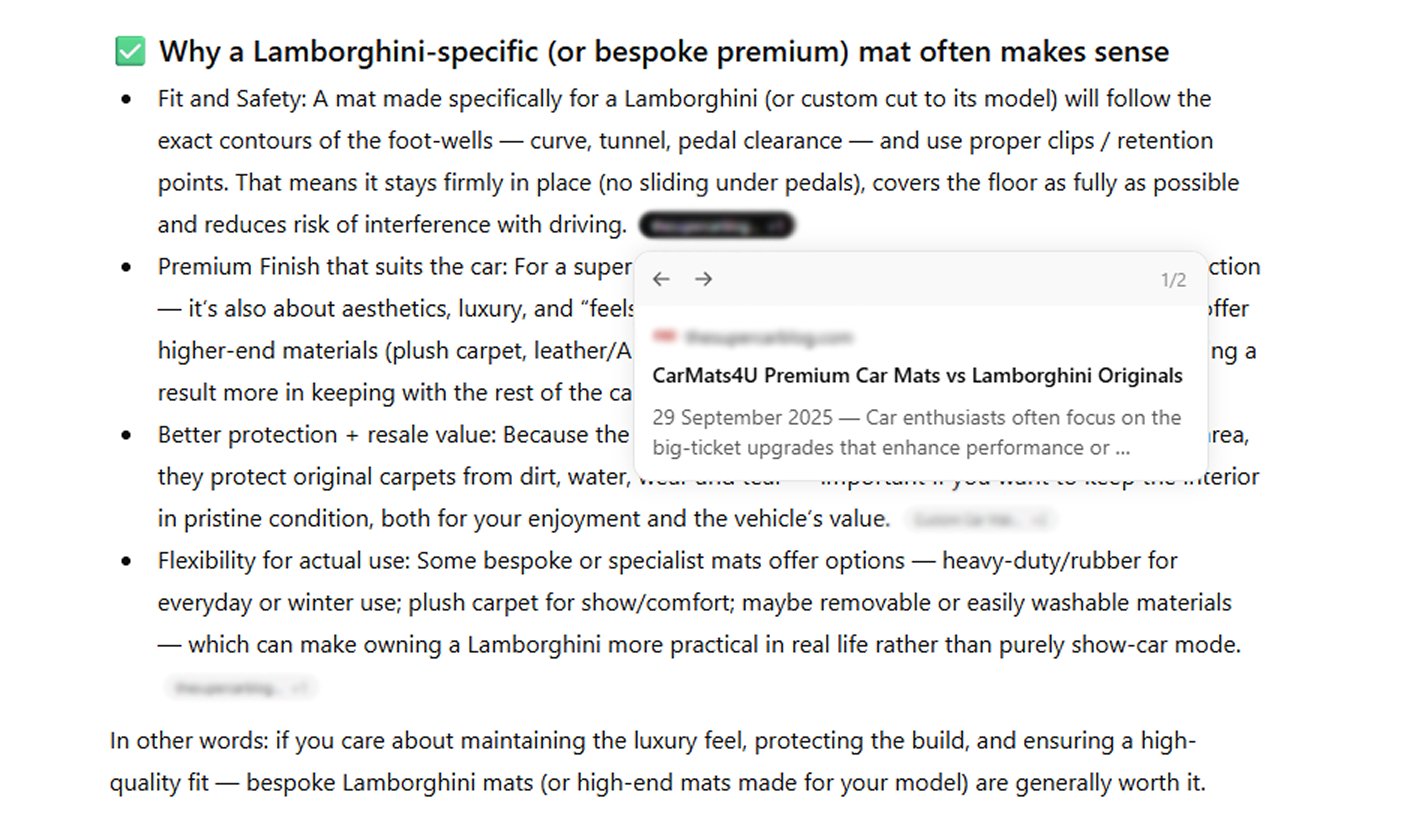This screenshot has width=1418, height=836.
Task: Go to next source with right arrow
Action: coord(704,279)
